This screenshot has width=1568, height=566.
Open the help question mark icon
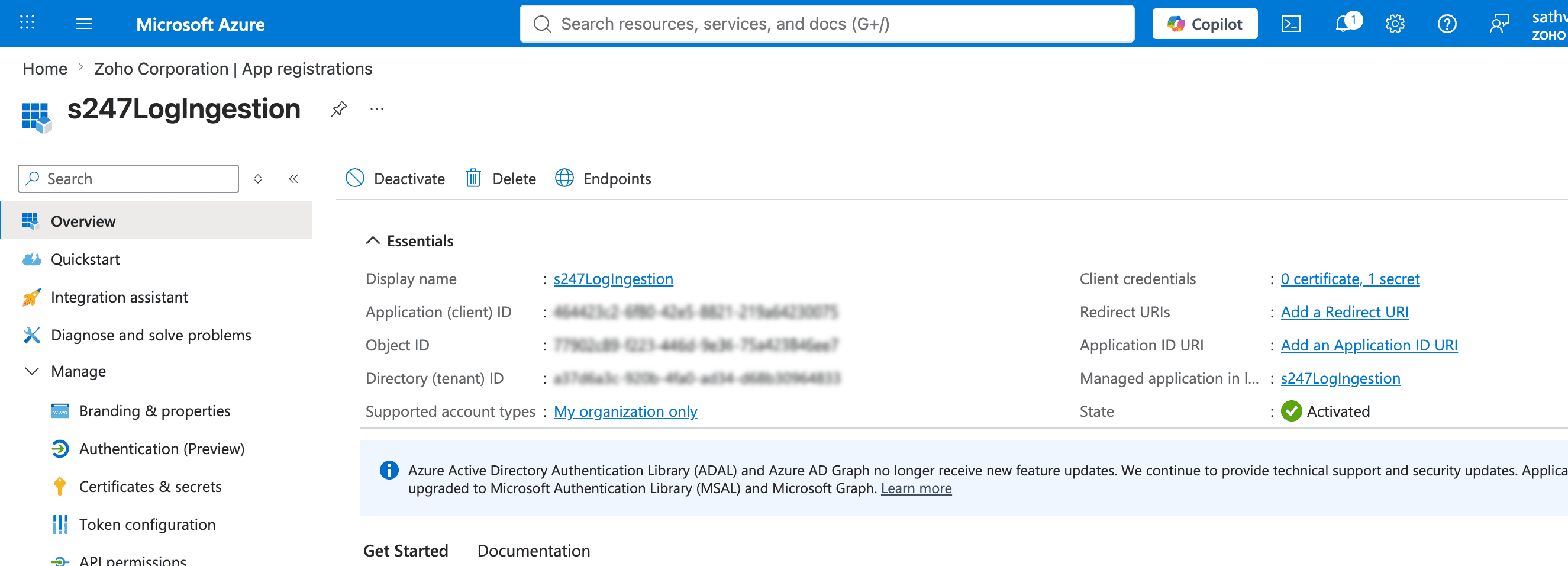pos(1447,24)
